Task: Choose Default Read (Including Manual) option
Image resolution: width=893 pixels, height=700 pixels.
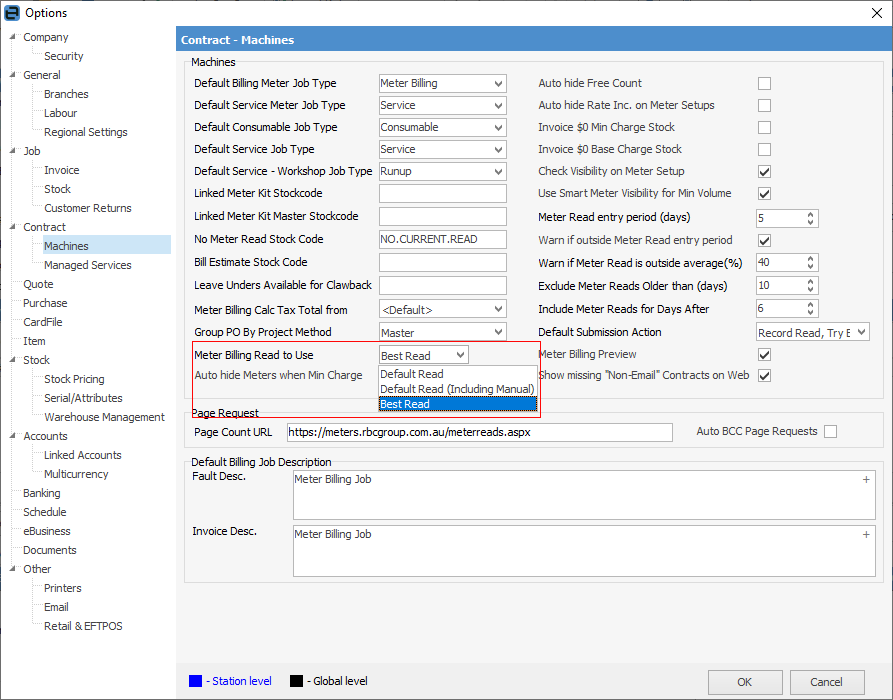Action: coord(456,389)
